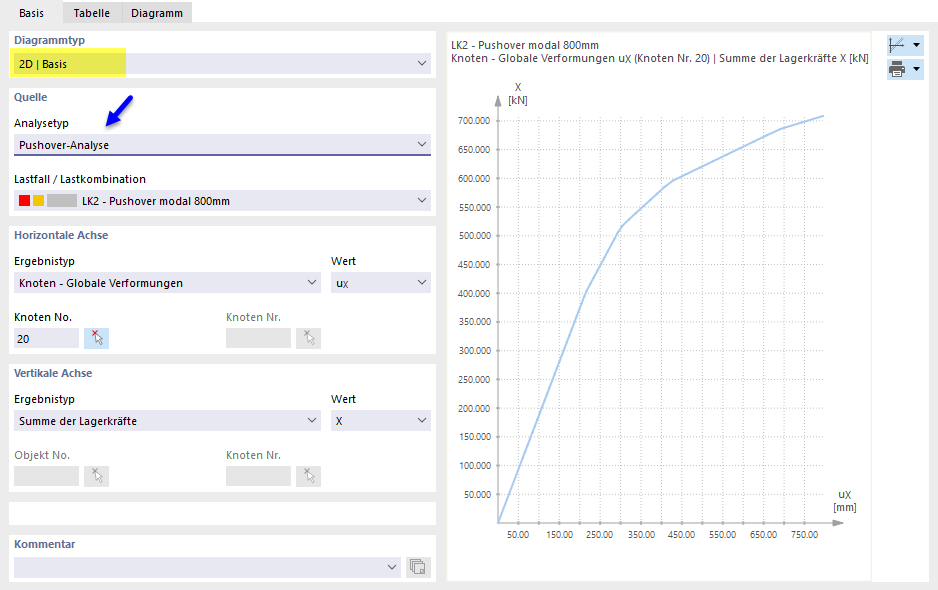Click the Vertikale Achse section heading

[53, 373]
